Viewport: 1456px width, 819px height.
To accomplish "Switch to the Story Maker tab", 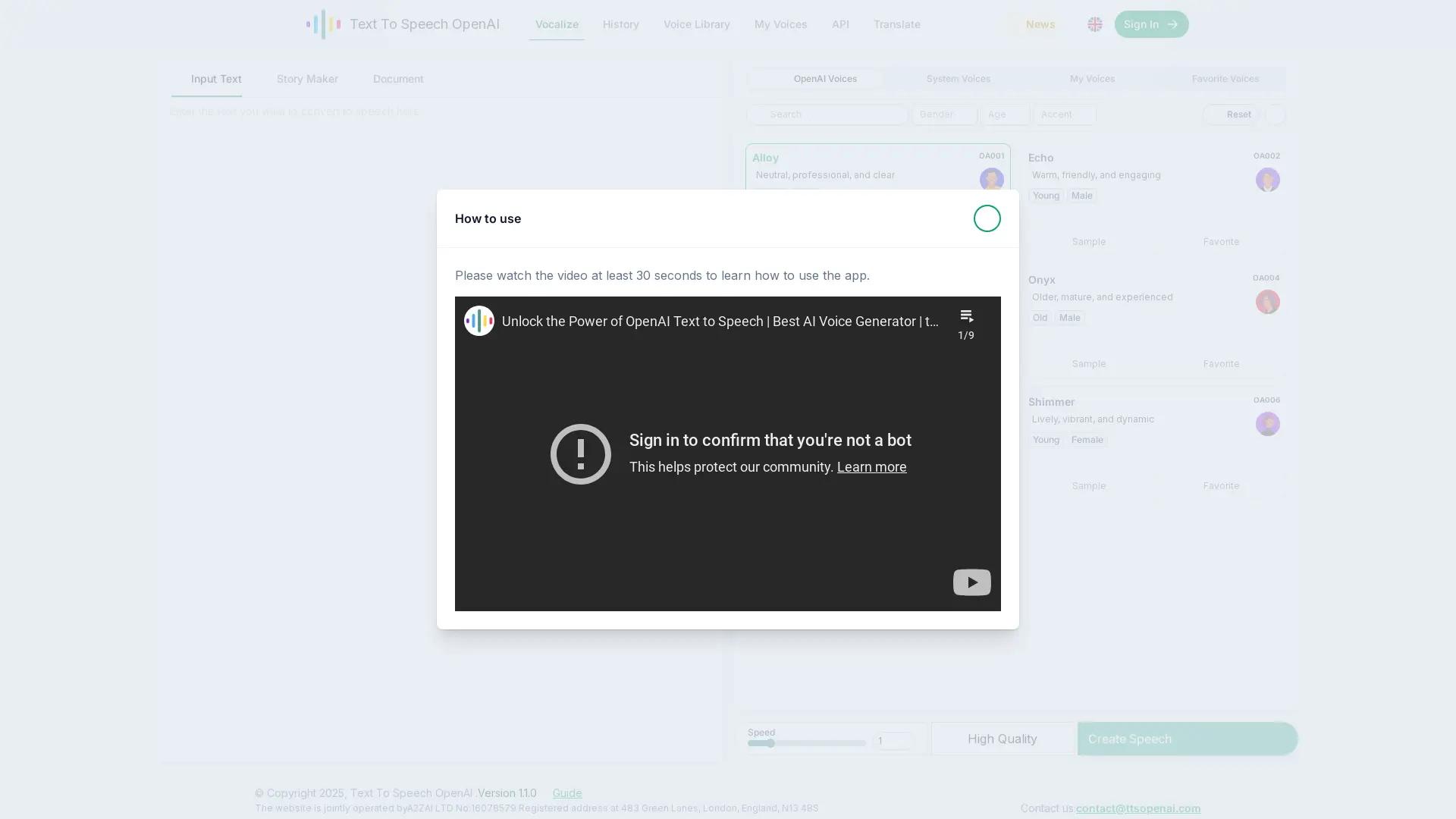I will [x=307, y=79].
